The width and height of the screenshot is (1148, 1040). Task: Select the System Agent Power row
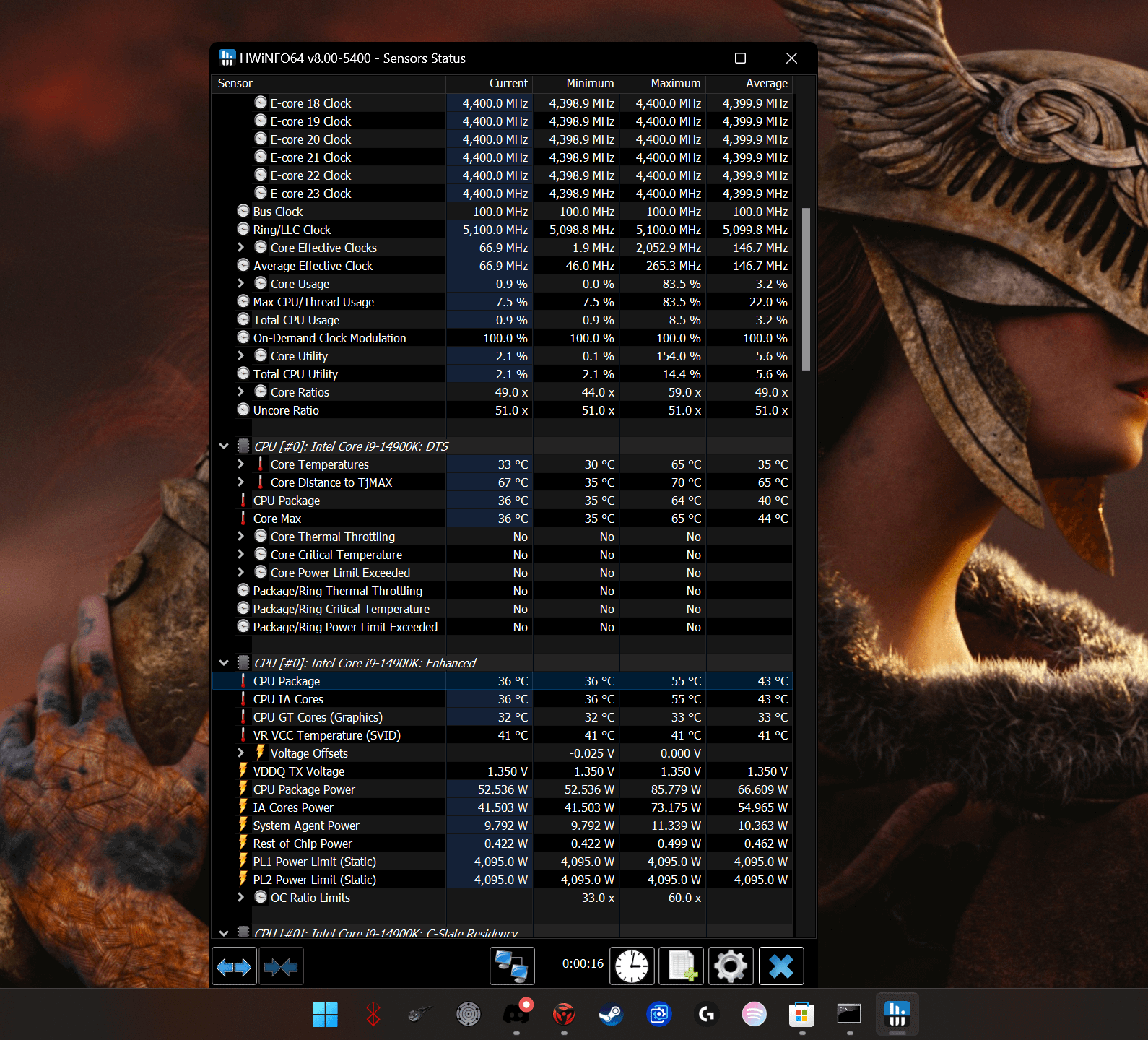pyautogui.click(x=503, y=825)
